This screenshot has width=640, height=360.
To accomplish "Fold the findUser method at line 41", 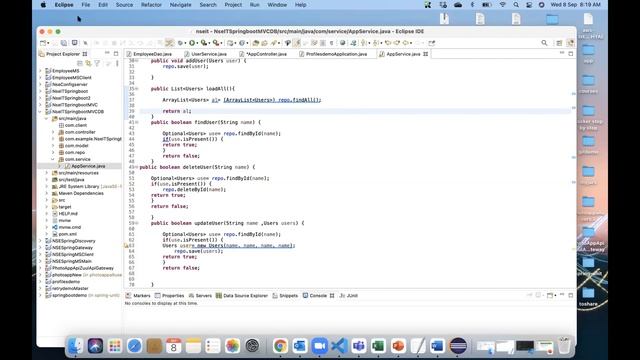I will point(137,122).
